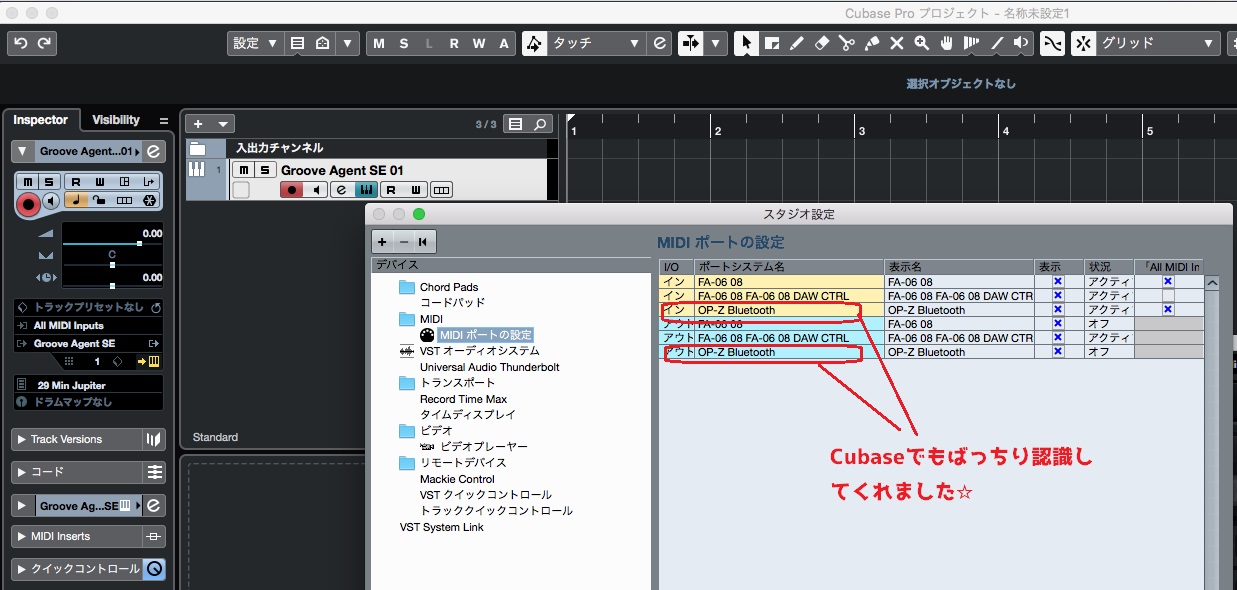Open the 設定 configuration dropdown
The height and width of the screenshot is (590, 1237).
(255, 43)
